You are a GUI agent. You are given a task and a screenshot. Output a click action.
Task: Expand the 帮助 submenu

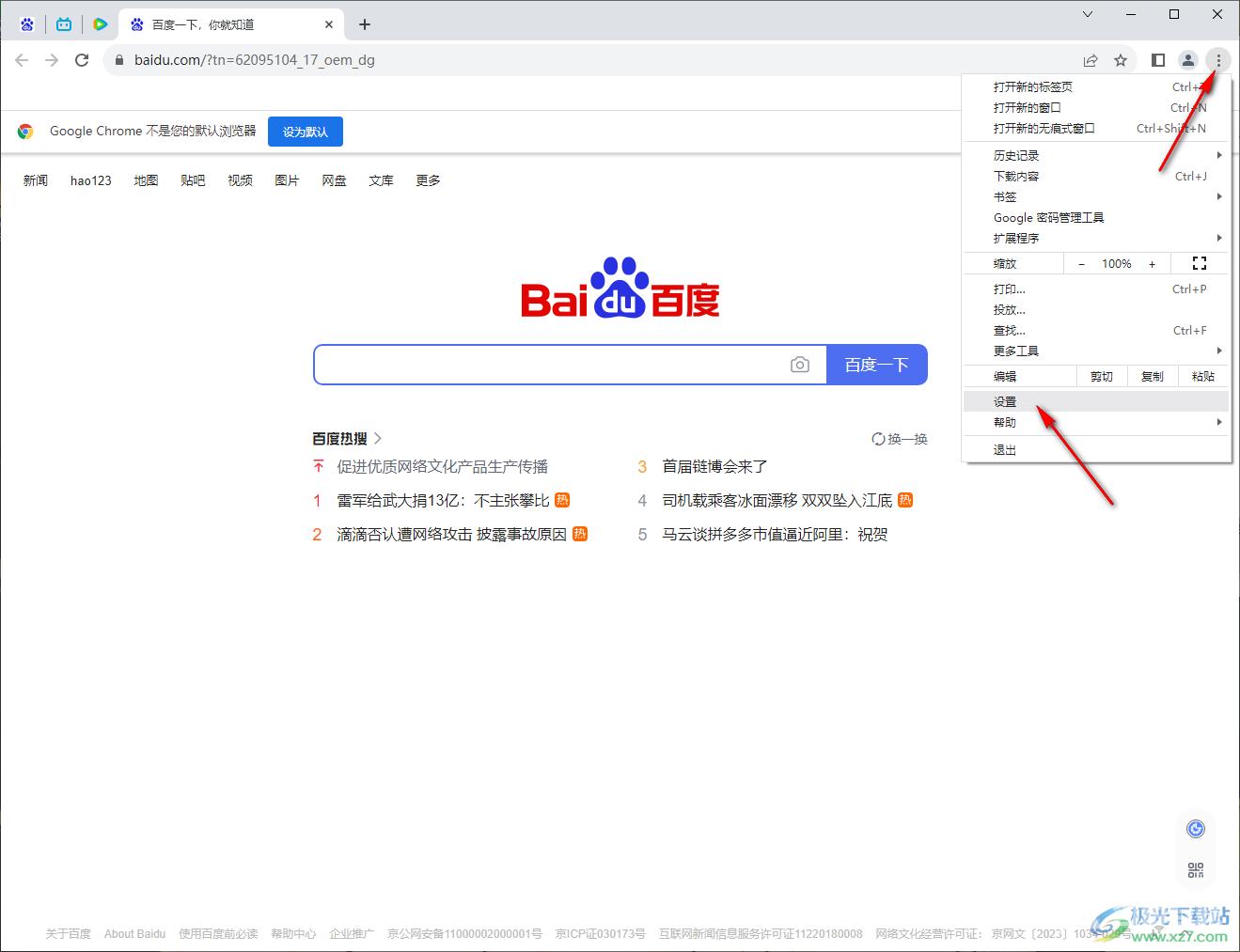(1097, 422)
